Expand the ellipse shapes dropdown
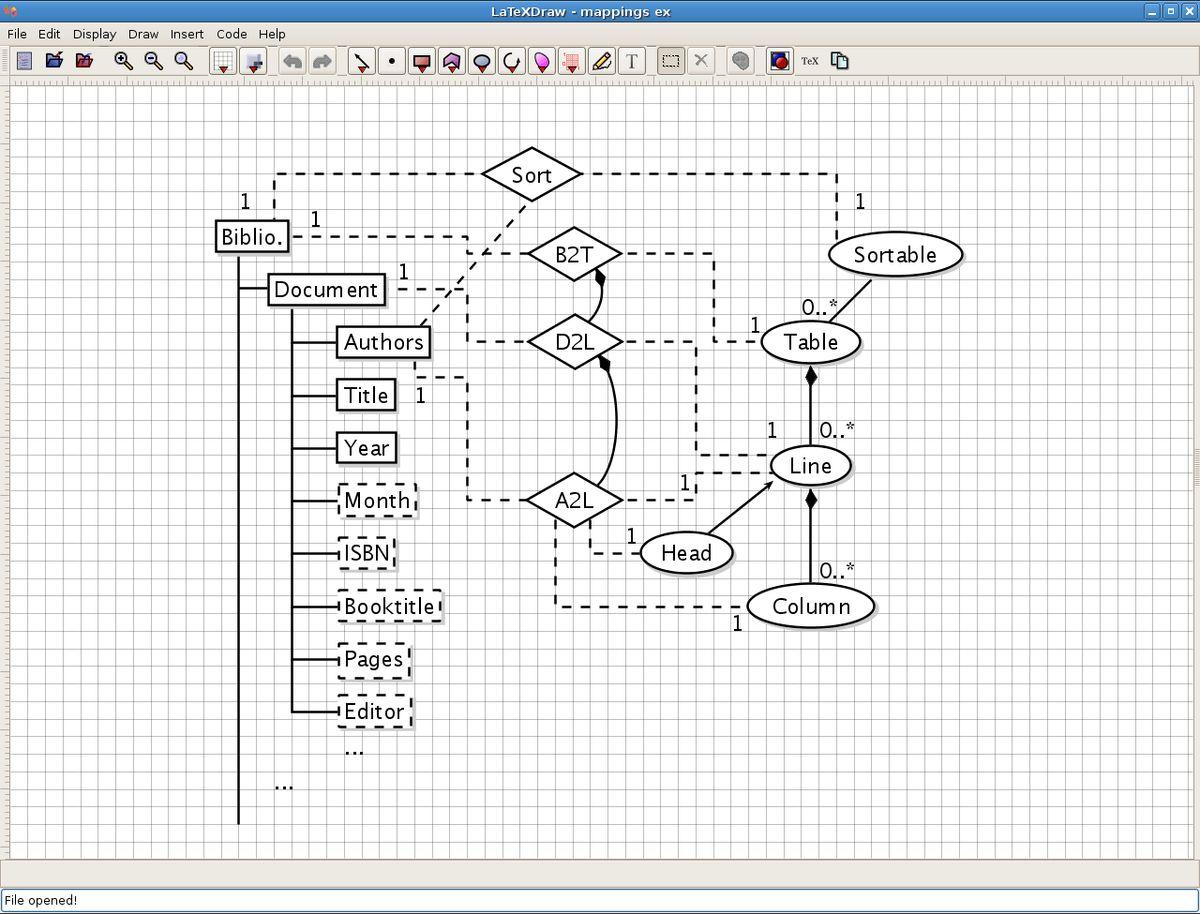This screenshot has height=914, width=1200. point(482,62)
